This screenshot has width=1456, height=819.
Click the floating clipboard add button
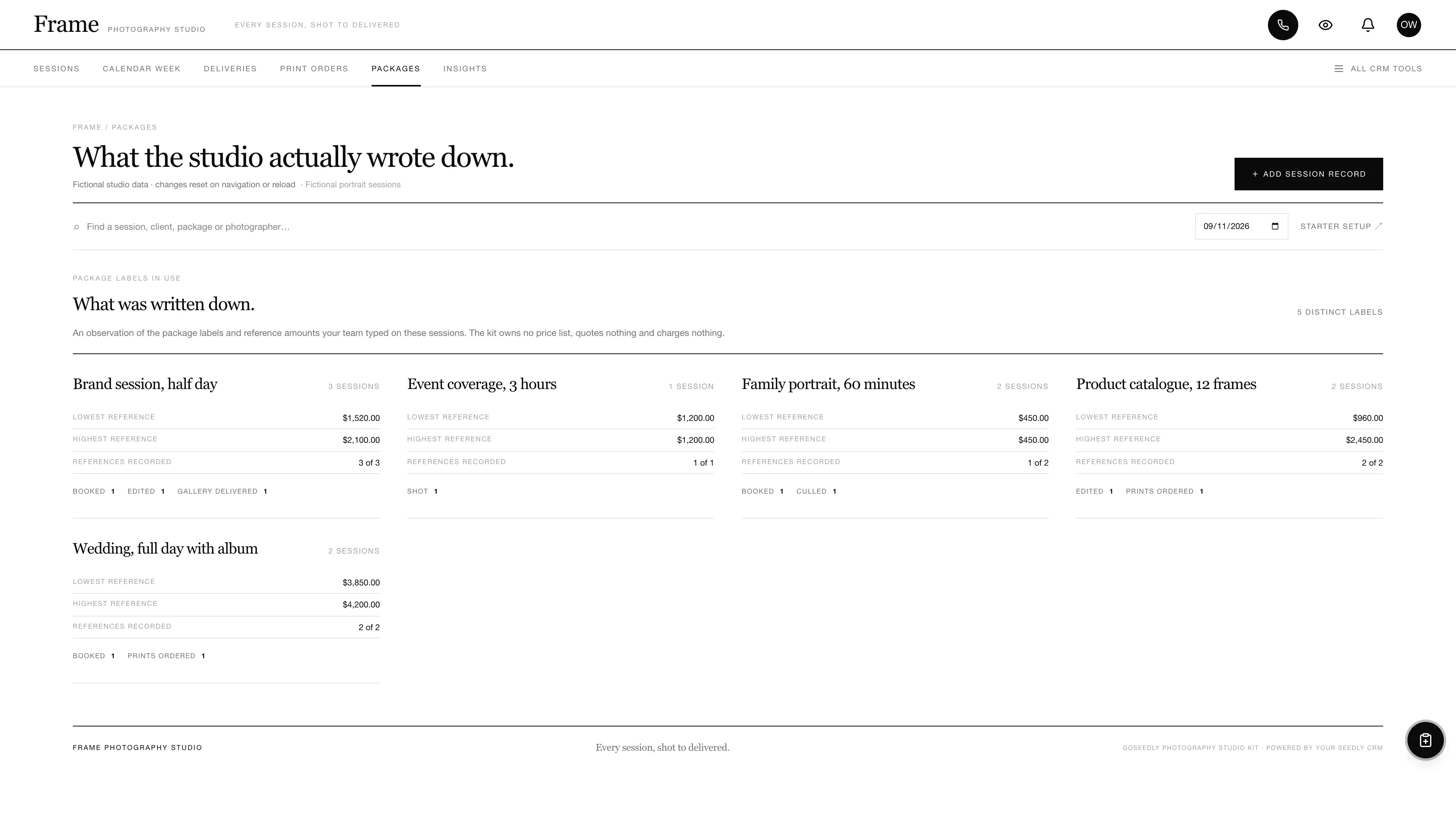click(x=1425, y=740)
